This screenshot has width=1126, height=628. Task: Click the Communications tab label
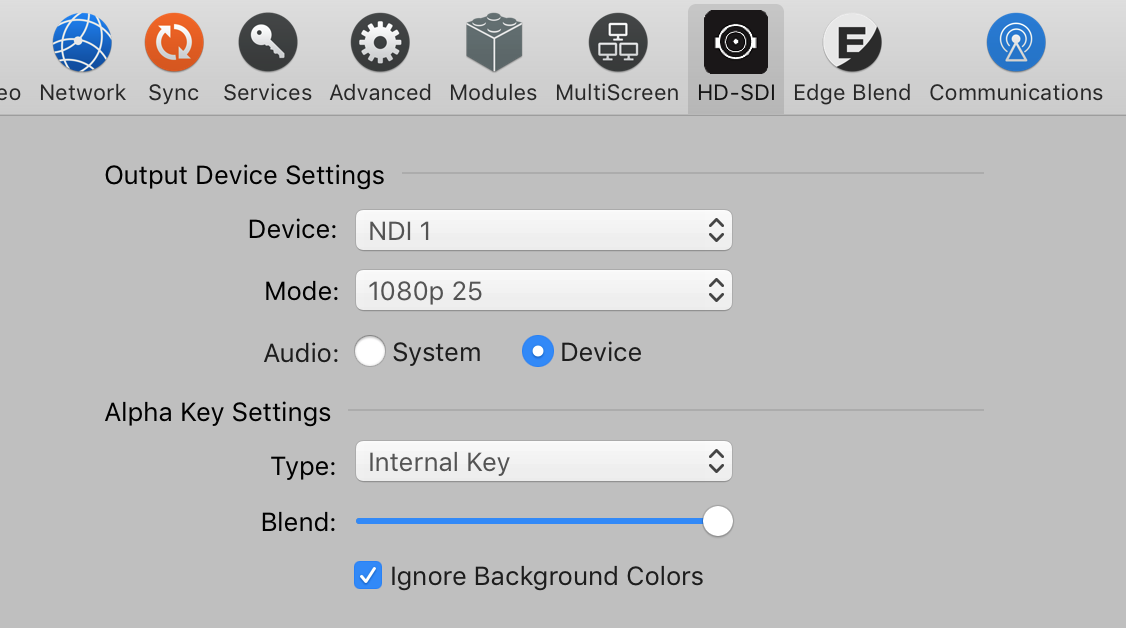[1015, 93]
